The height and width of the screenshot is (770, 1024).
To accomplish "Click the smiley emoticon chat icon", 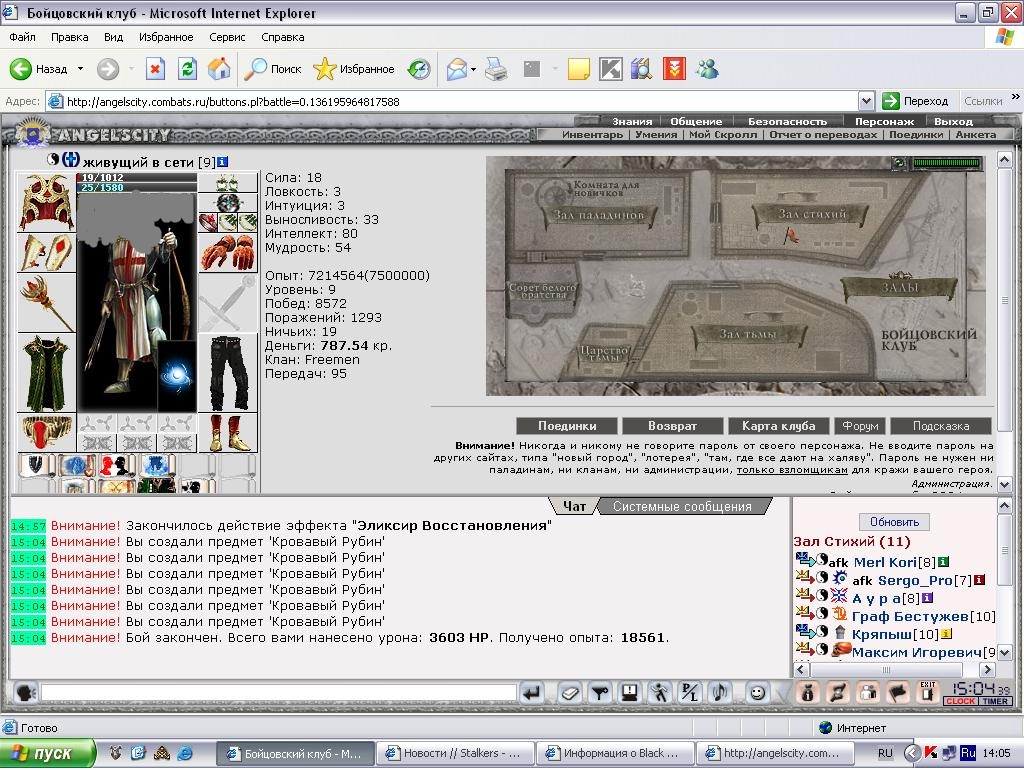I will click(x=757, y=693).
